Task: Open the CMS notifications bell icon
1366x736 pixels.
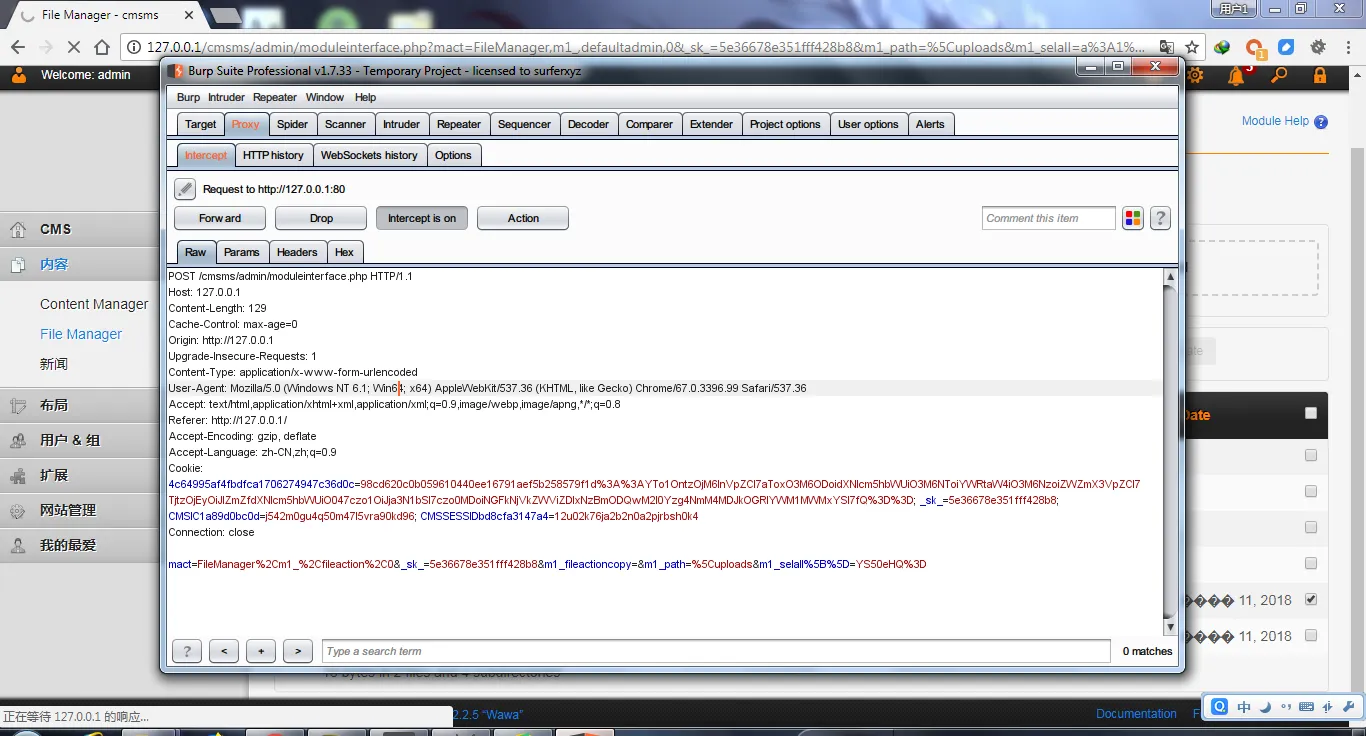Action: pos(1238,76)
